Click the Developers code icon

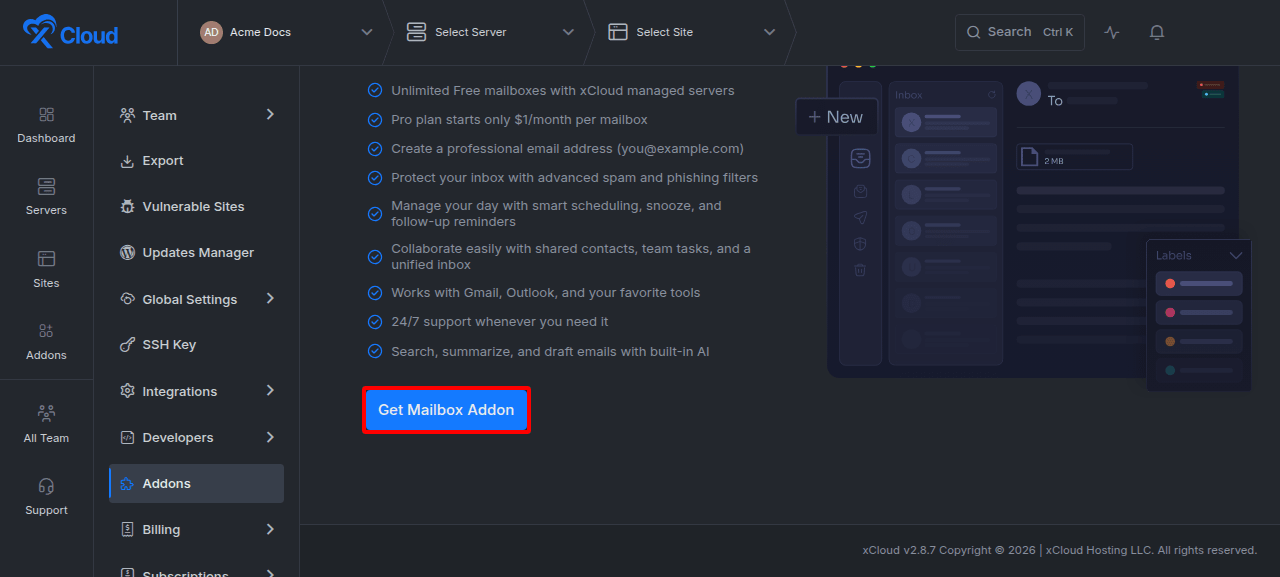pyautogui.click(x=127, y=437)
